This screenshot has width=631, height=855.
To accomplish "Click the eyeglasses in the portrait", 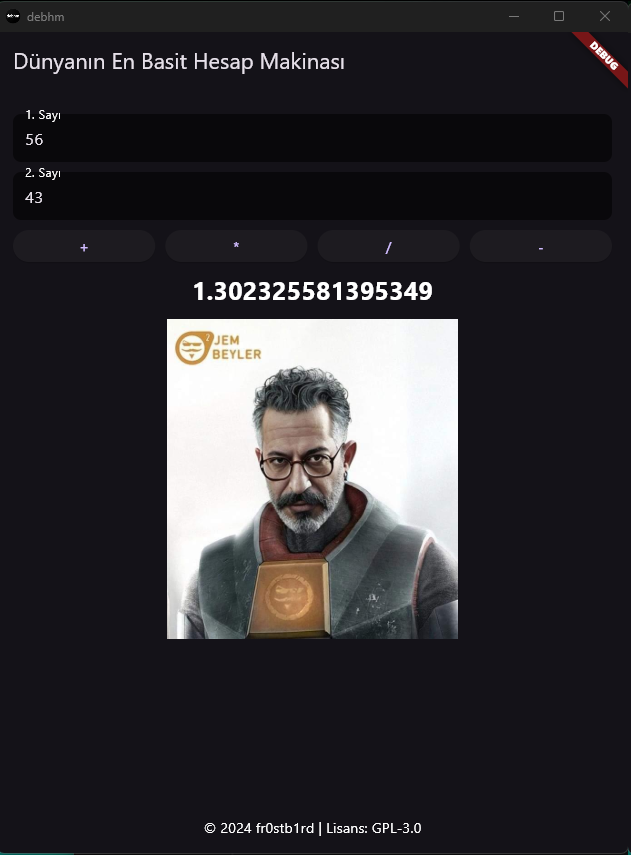I will pos(301,465).
